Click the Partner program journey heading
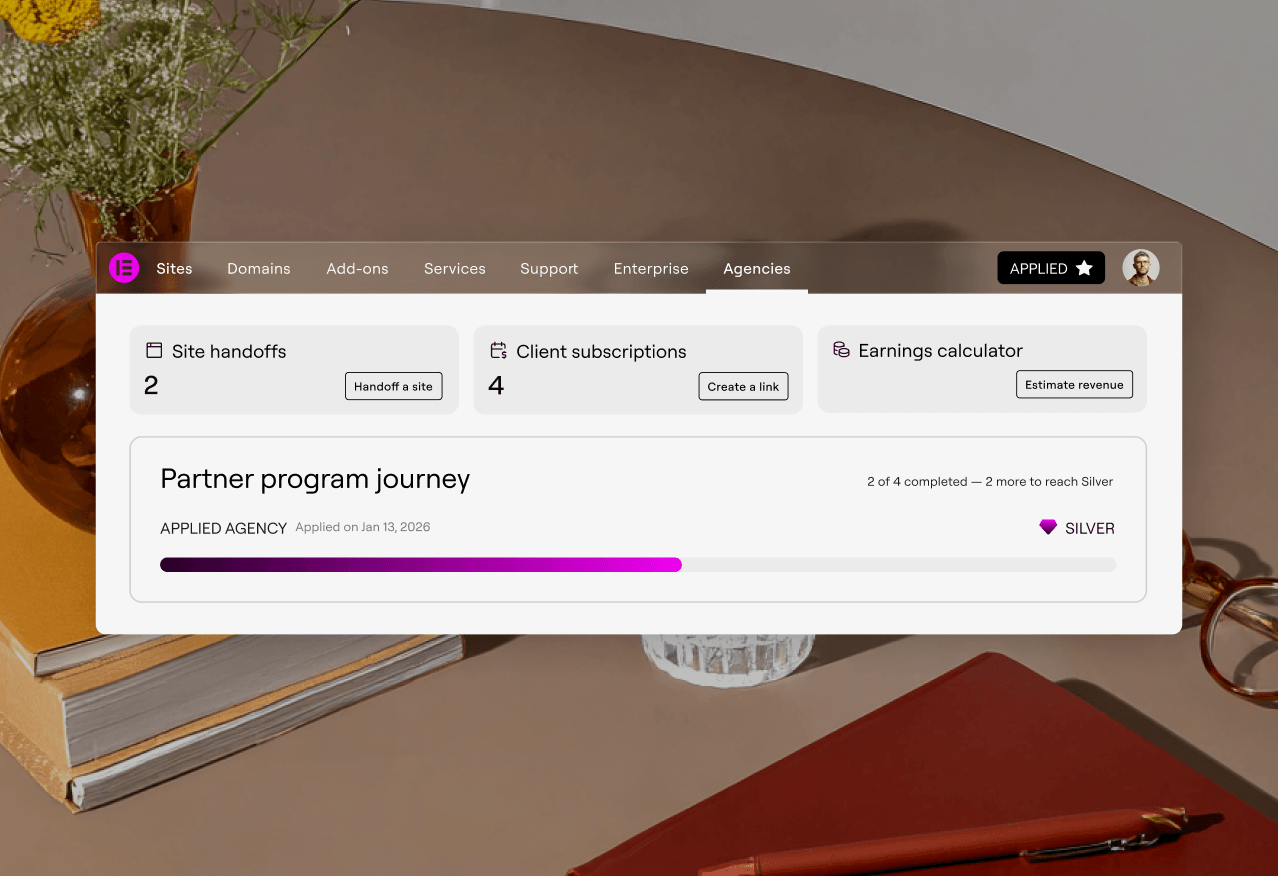 click(x=315, y=479)
